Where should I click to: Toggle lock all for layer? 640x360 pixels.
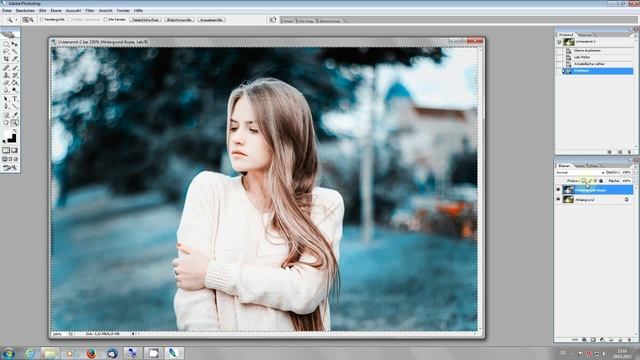[x=601, y=180]
